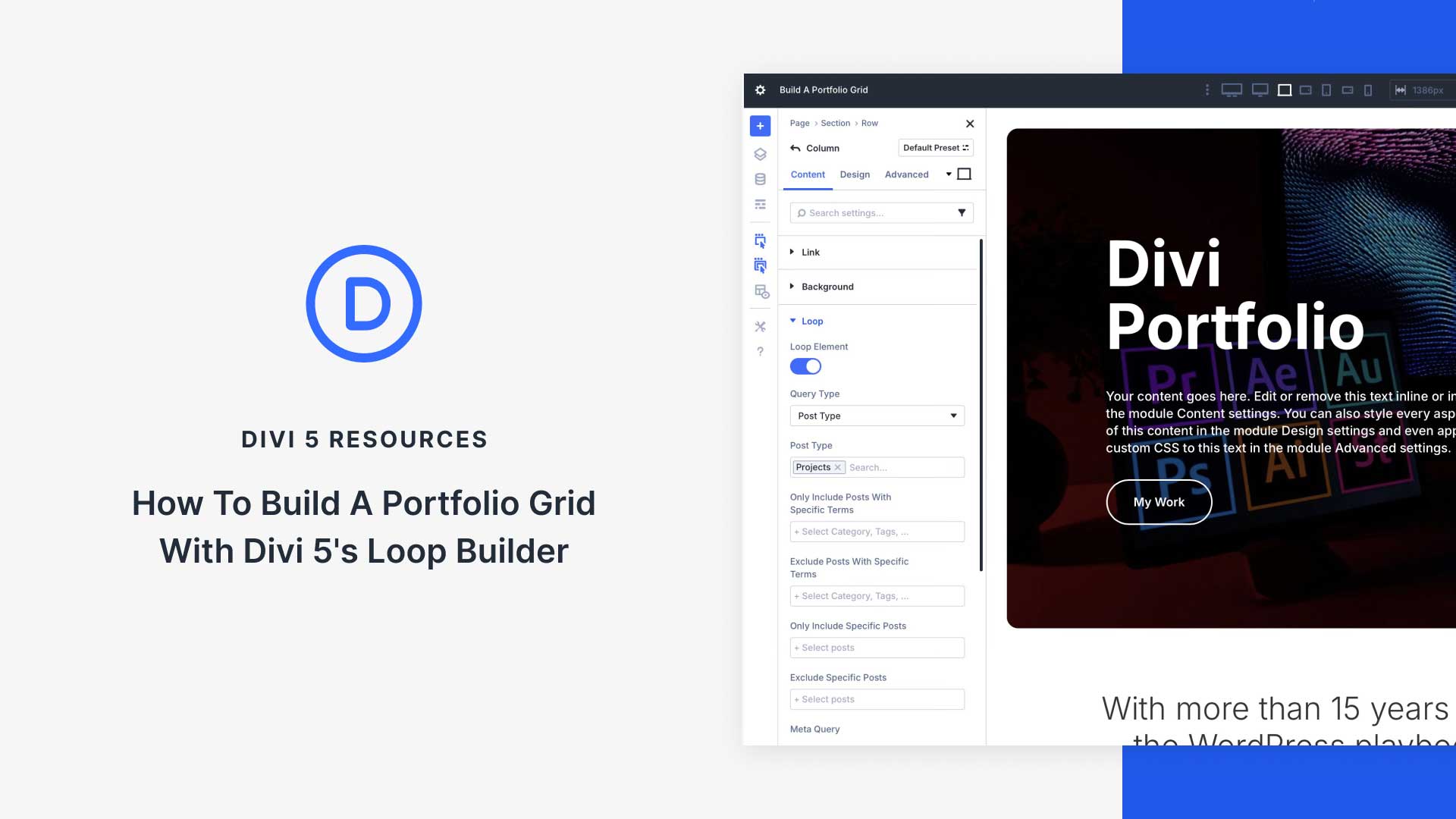Screen dimensions: 1456x819
Task: Click the wrench and screwdriver tools icon
Action: (761, 327)
